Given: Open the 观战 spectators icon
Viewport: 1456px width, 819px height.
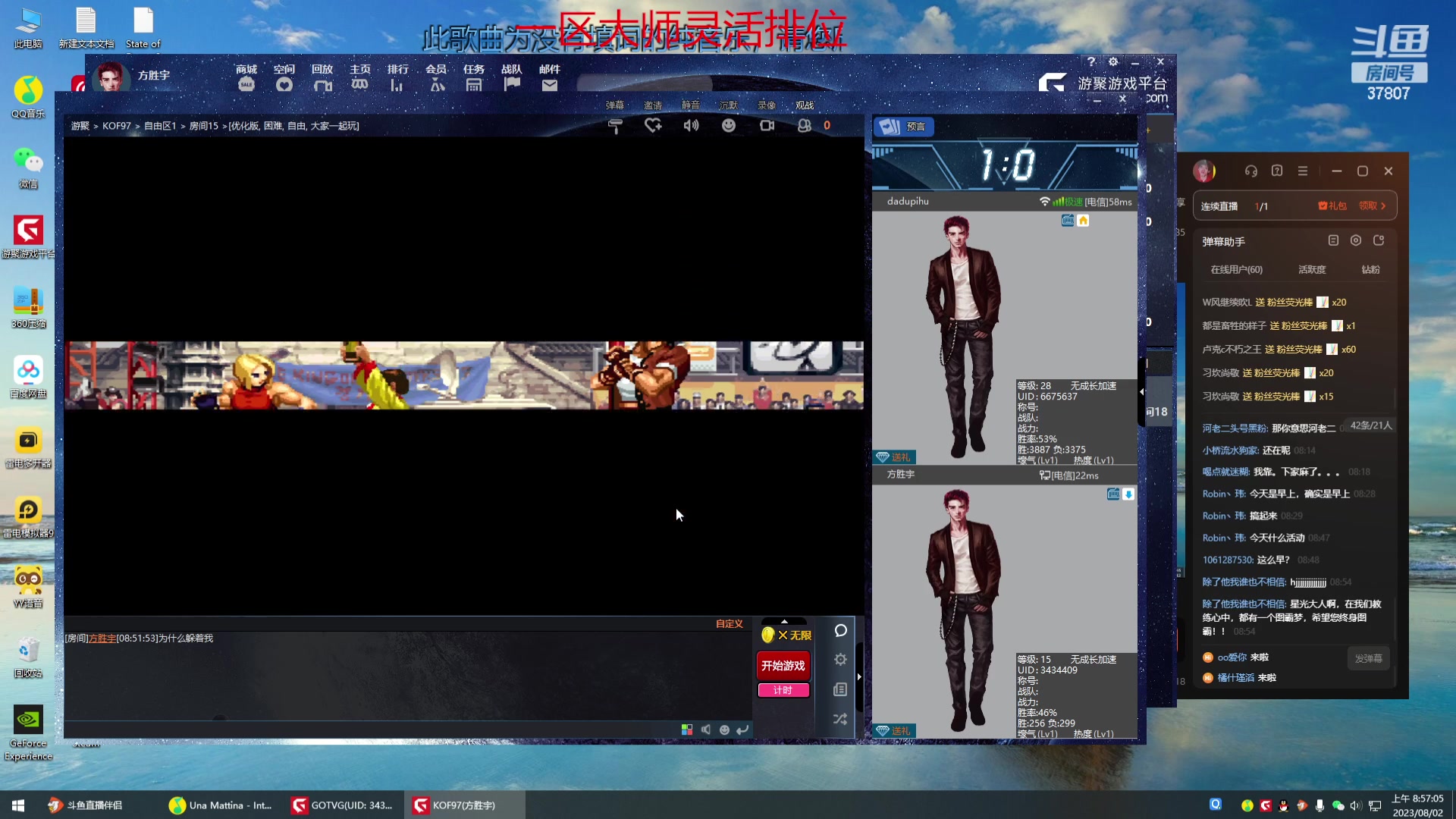Looking at the screenshot, I should (x=805, y=125).
